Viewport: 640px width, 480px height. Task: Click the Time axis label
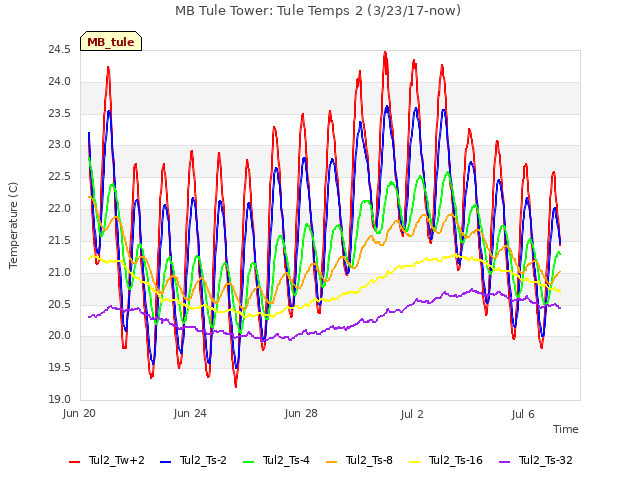566,429
